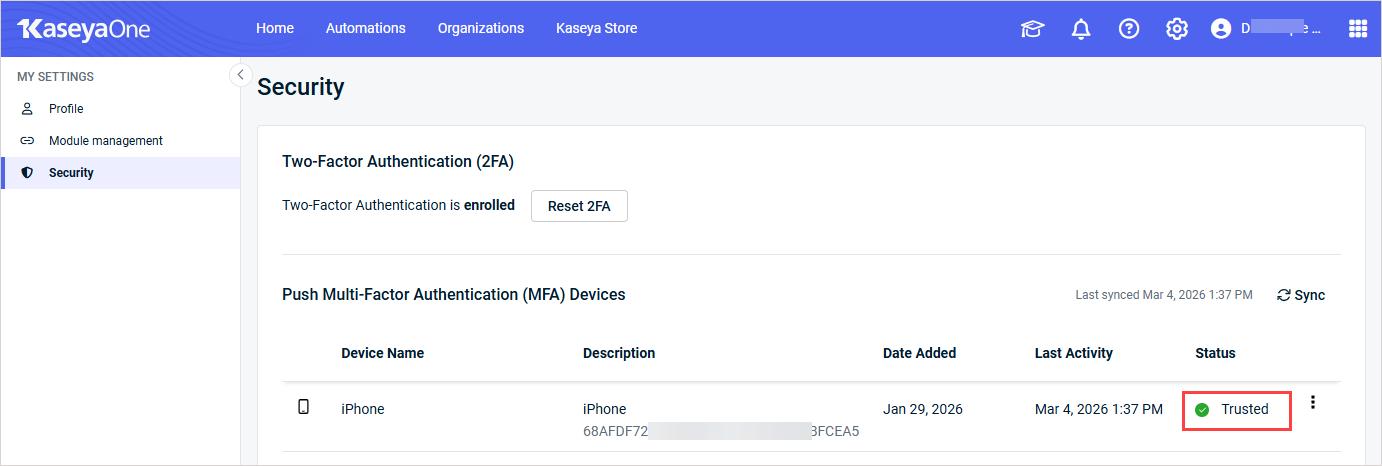Open the iPhone row three-dot menu

tap(1313, 403)
